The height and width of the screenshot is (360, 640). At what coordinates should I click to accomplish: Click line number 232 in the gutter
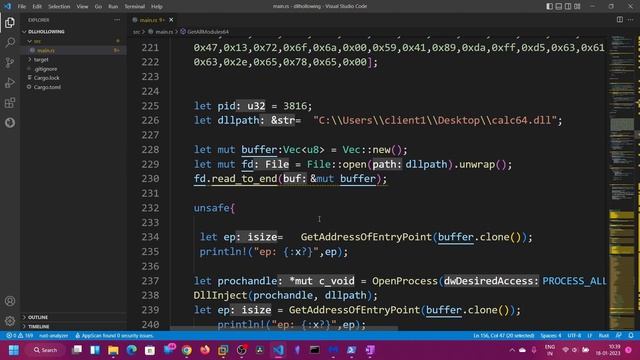click(150, 208)
